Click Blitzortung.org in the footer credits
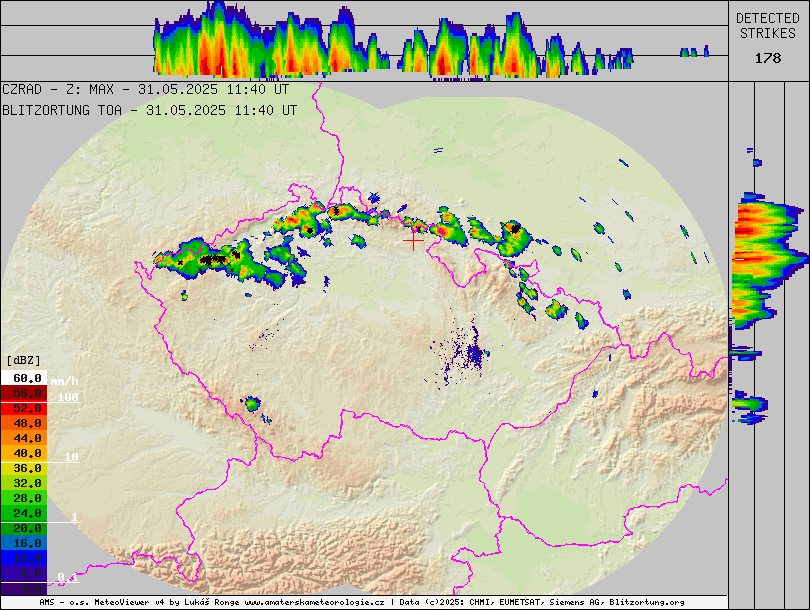The height and width of the screenshot is (610, 810). pyautogui.click(x=647, y=603)
